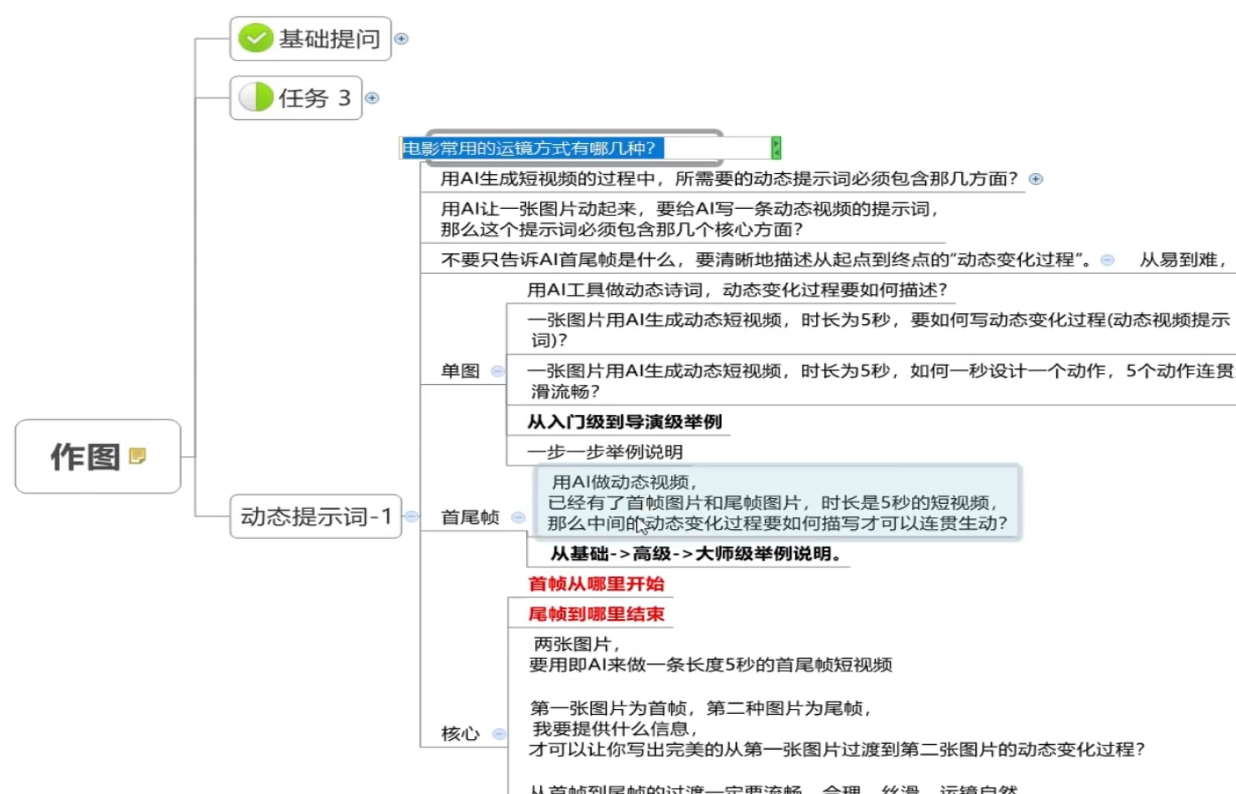Screen dimensions: 1236x794
Task: Select the 从入门级到导演级举例 topic
Action: 624,421
